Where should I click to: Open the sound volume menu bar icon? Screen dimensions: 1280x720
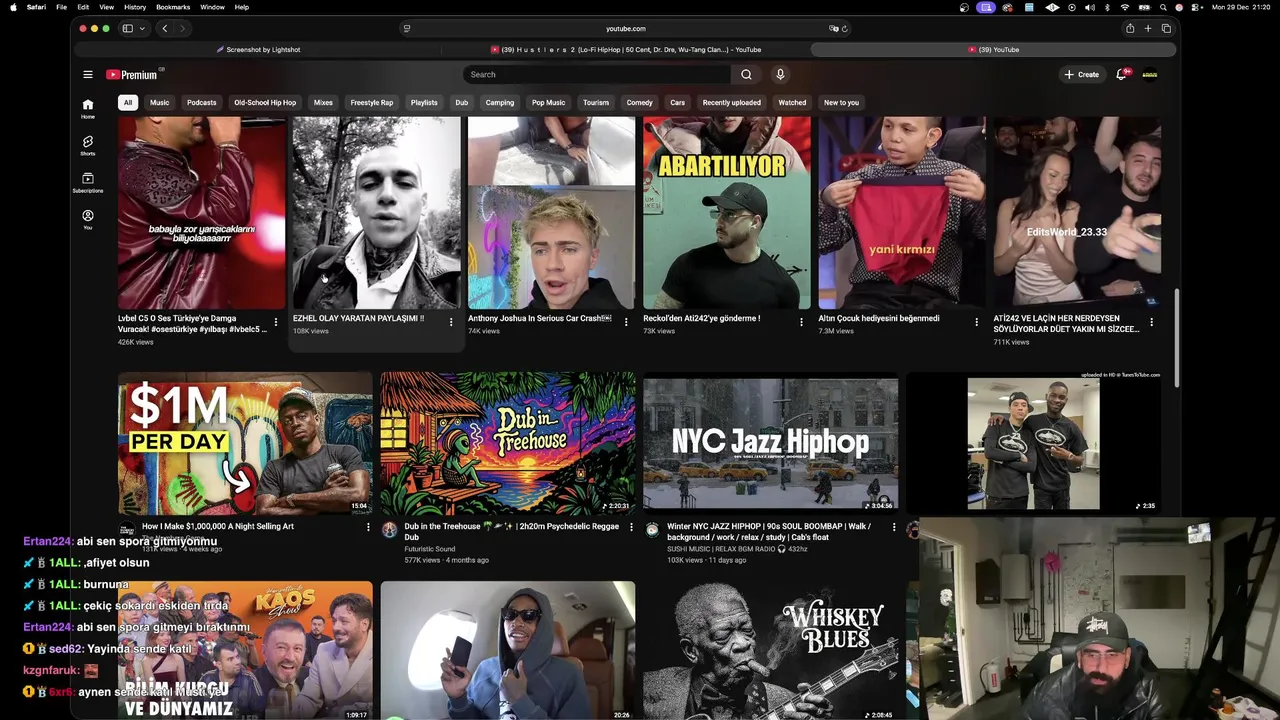click(x=1090, y=7)
